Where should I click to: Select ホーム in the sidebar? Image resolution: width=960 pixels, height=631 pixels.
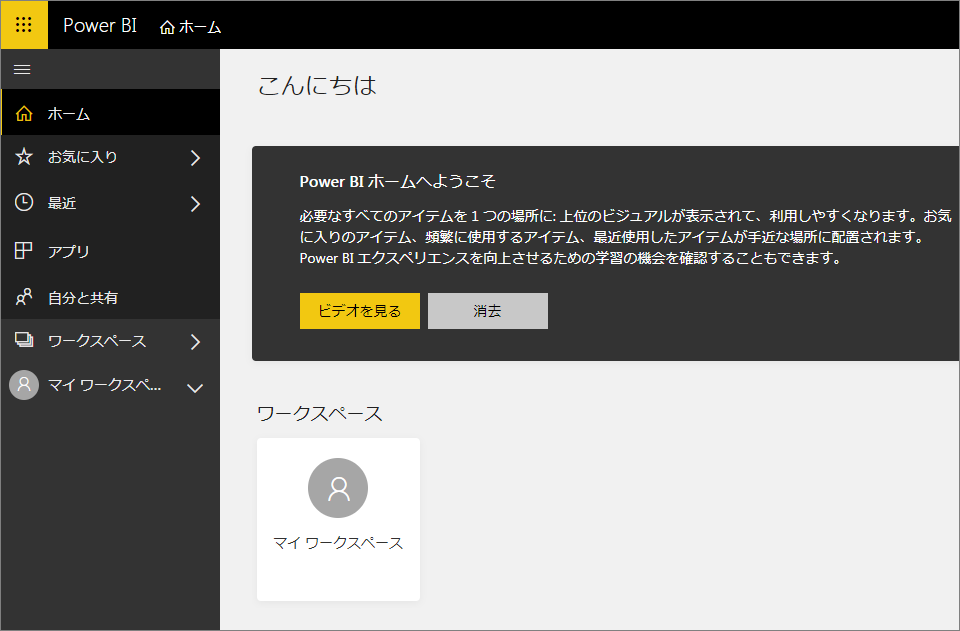point(110,113)
